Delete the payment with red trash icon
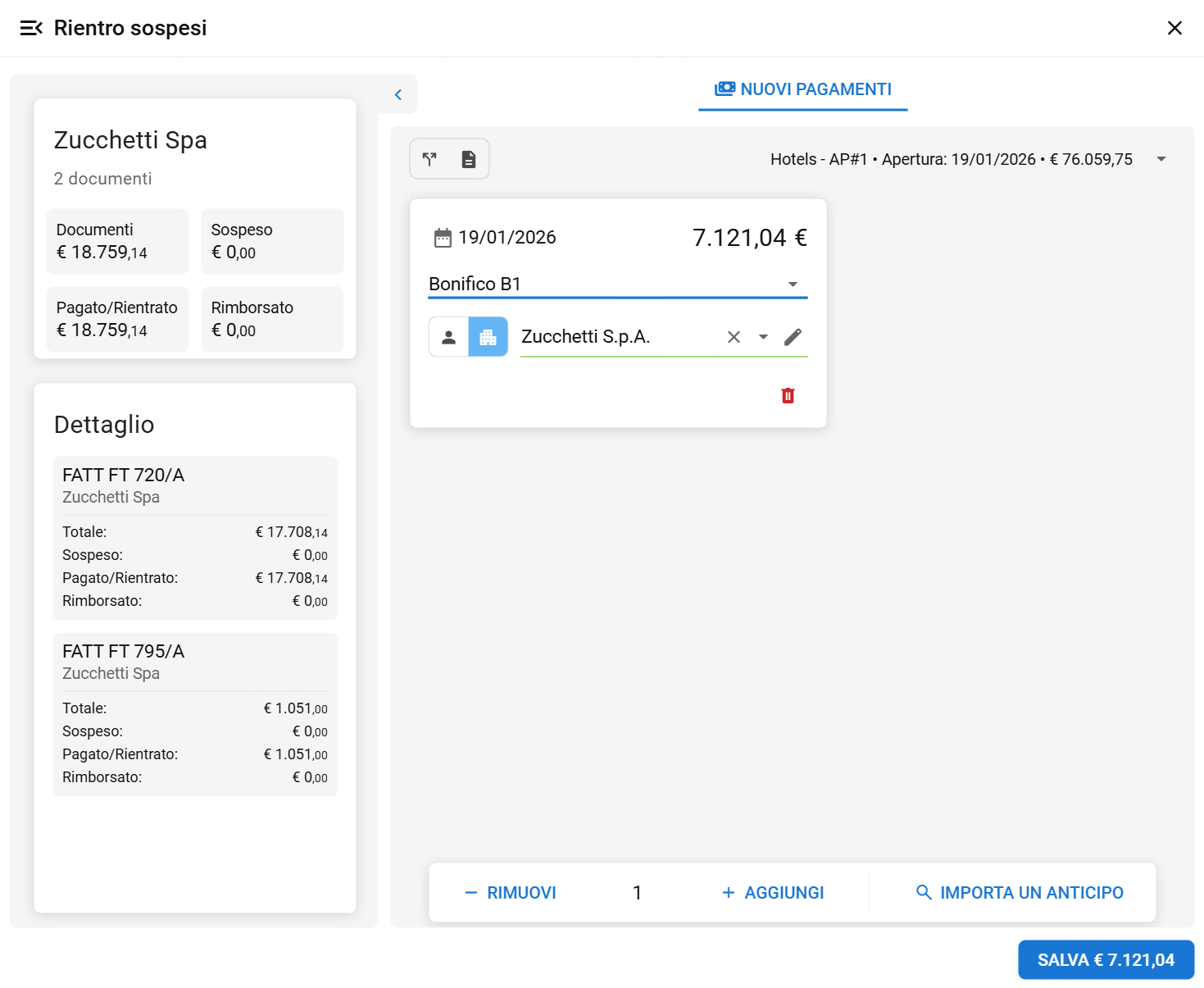Image resolution: width=1204 pixels, height=988 pixels. 788,396
